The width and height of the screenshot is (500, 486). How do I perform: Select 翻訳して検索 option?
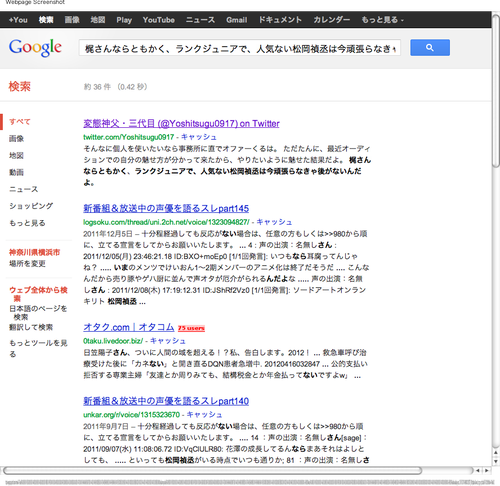tap(31, 327)
